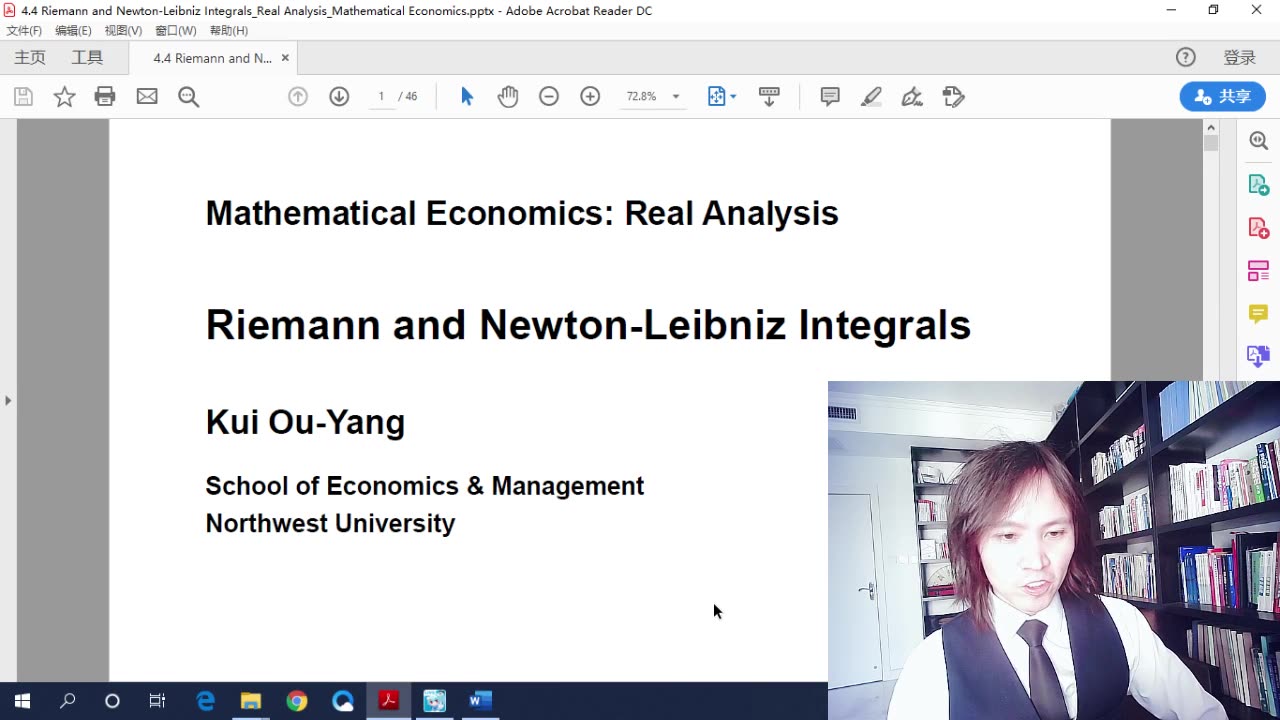Select the 4.4 Riemann document tab
This screenshot has height=720, width=1280.
pyautogui.click(x=212, y=58)
